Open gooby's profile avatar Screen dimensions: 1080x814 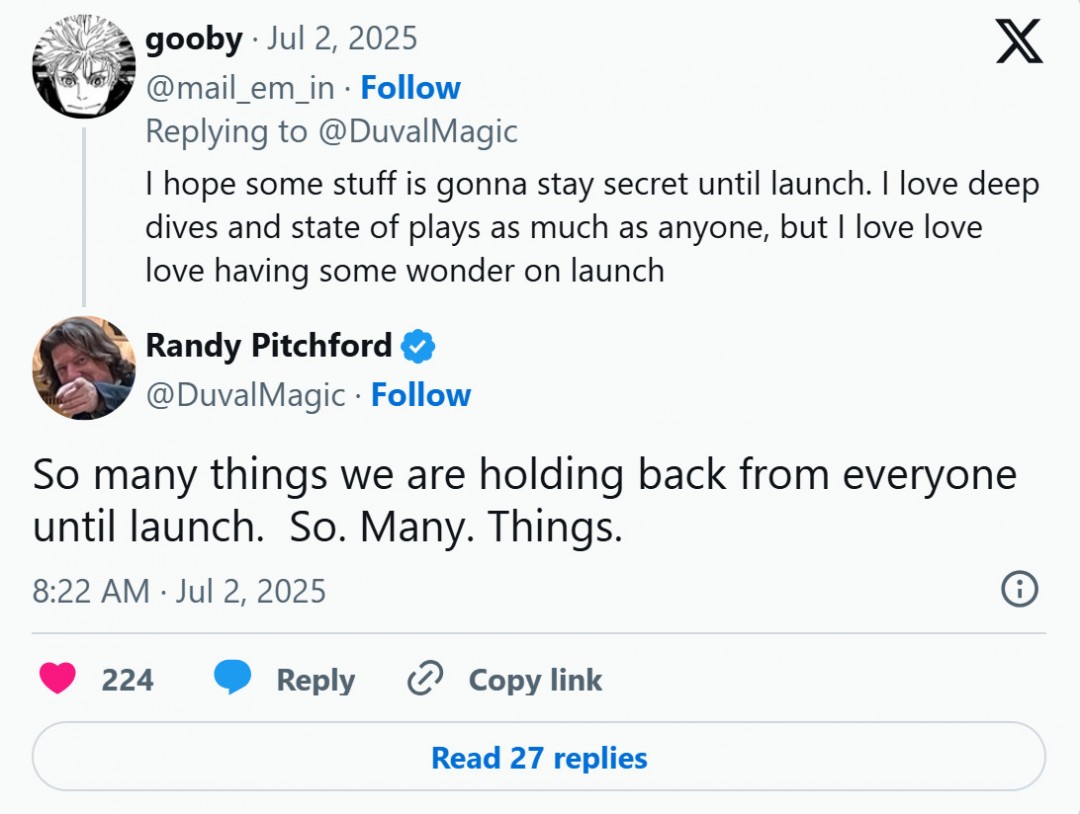point(83,68)
